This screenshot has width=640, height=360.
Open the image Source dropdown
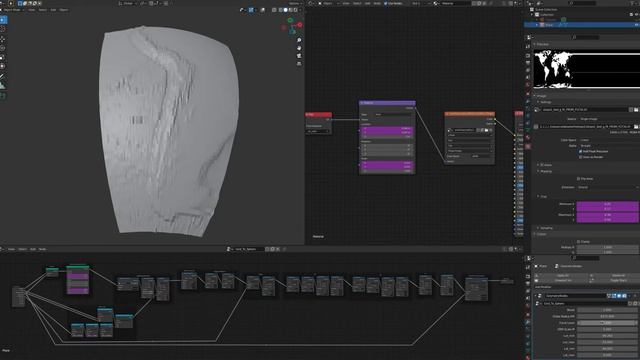(x=609, y=119)
